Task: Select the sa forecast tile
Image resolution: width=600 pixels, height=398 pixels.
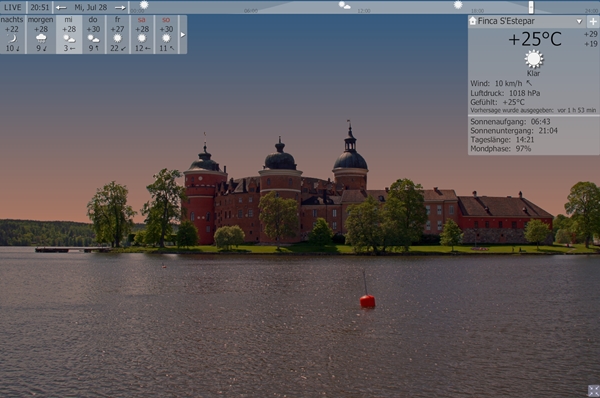Action: [142, 34]
